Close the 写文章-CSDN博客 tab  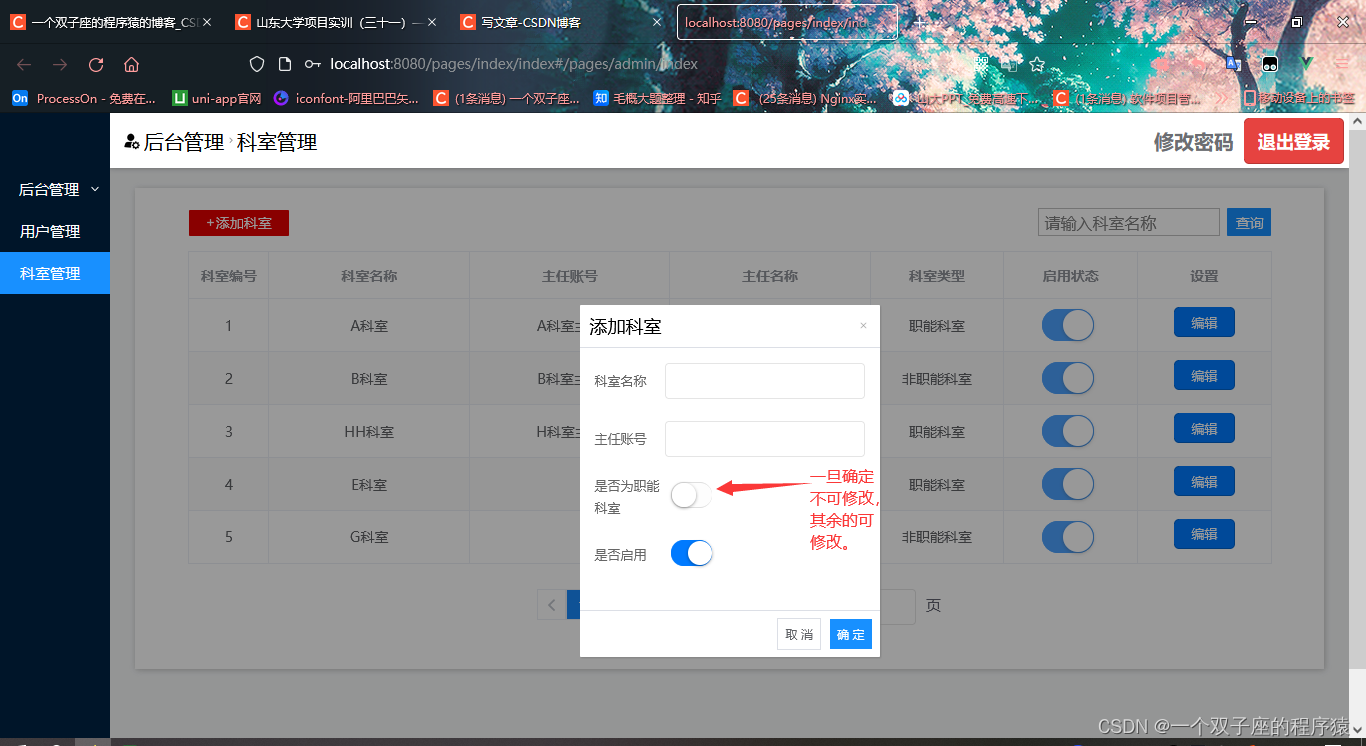click(x=656, y=22)
